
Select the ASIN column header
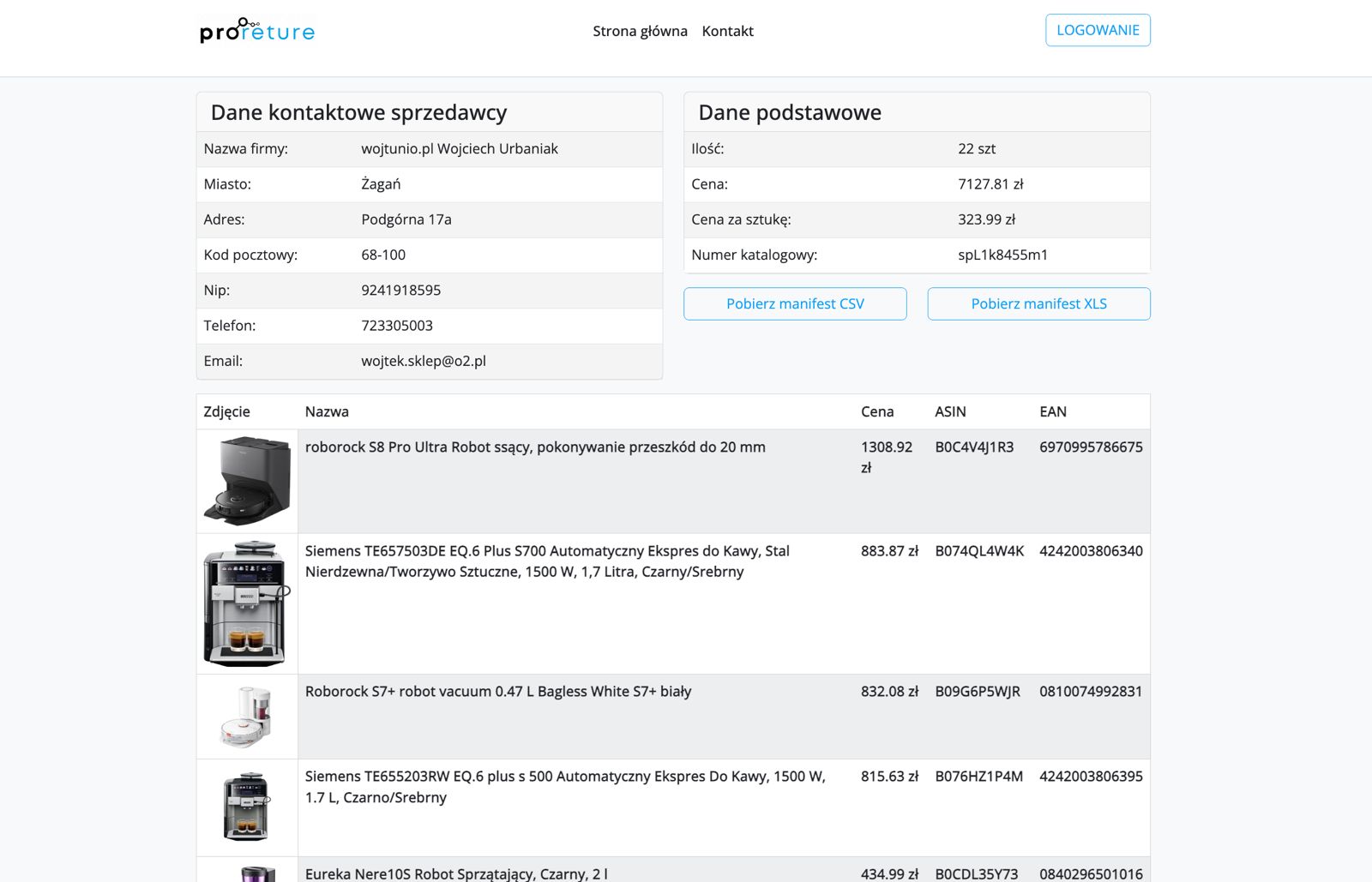click(950, 411)
